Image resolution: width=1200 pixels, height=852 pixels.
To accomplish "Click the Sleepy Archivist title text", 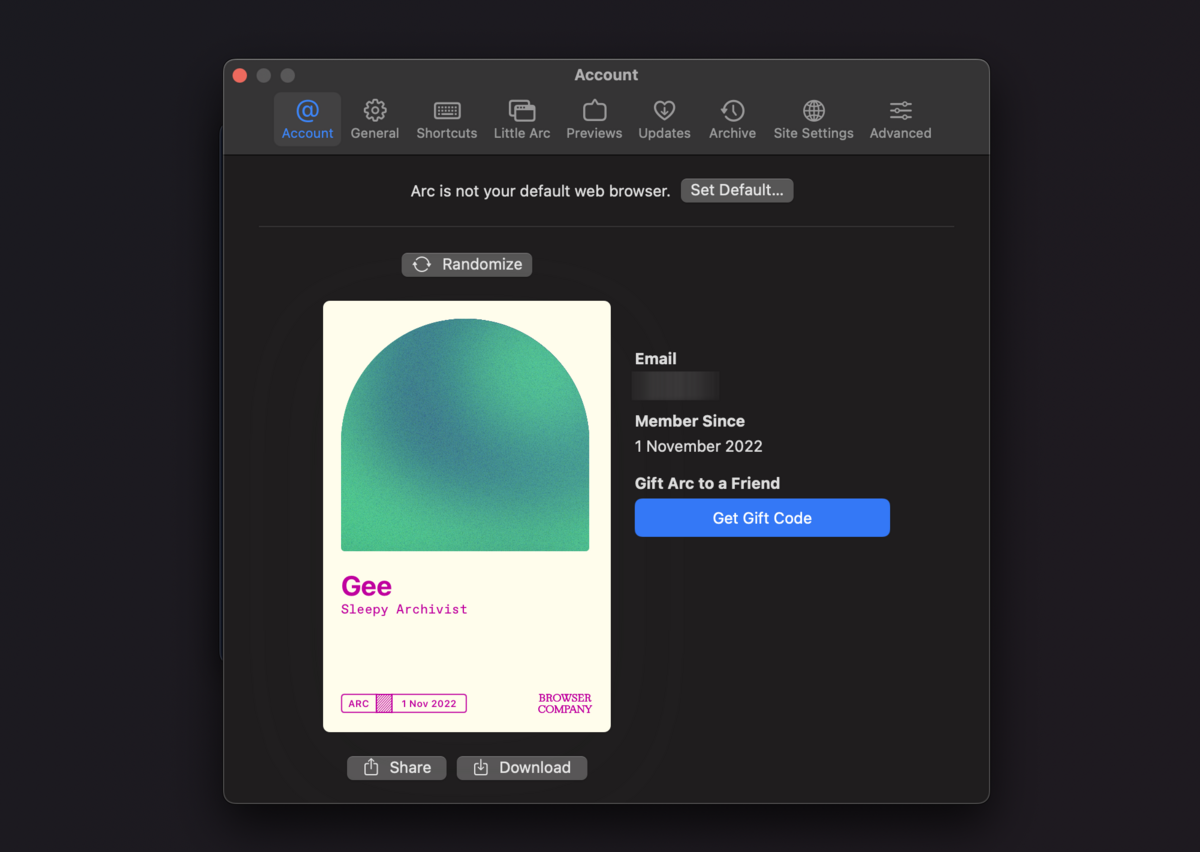I will point(404,609).
